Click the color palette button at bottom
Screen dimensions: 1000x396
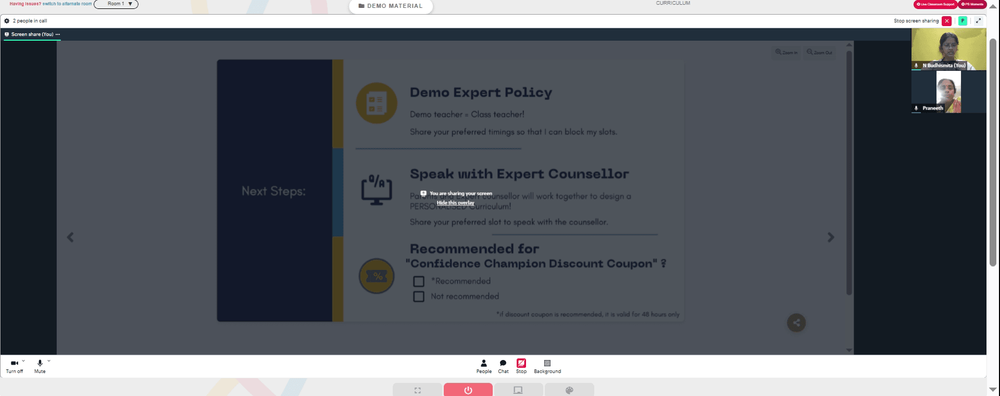coord(570,390)
